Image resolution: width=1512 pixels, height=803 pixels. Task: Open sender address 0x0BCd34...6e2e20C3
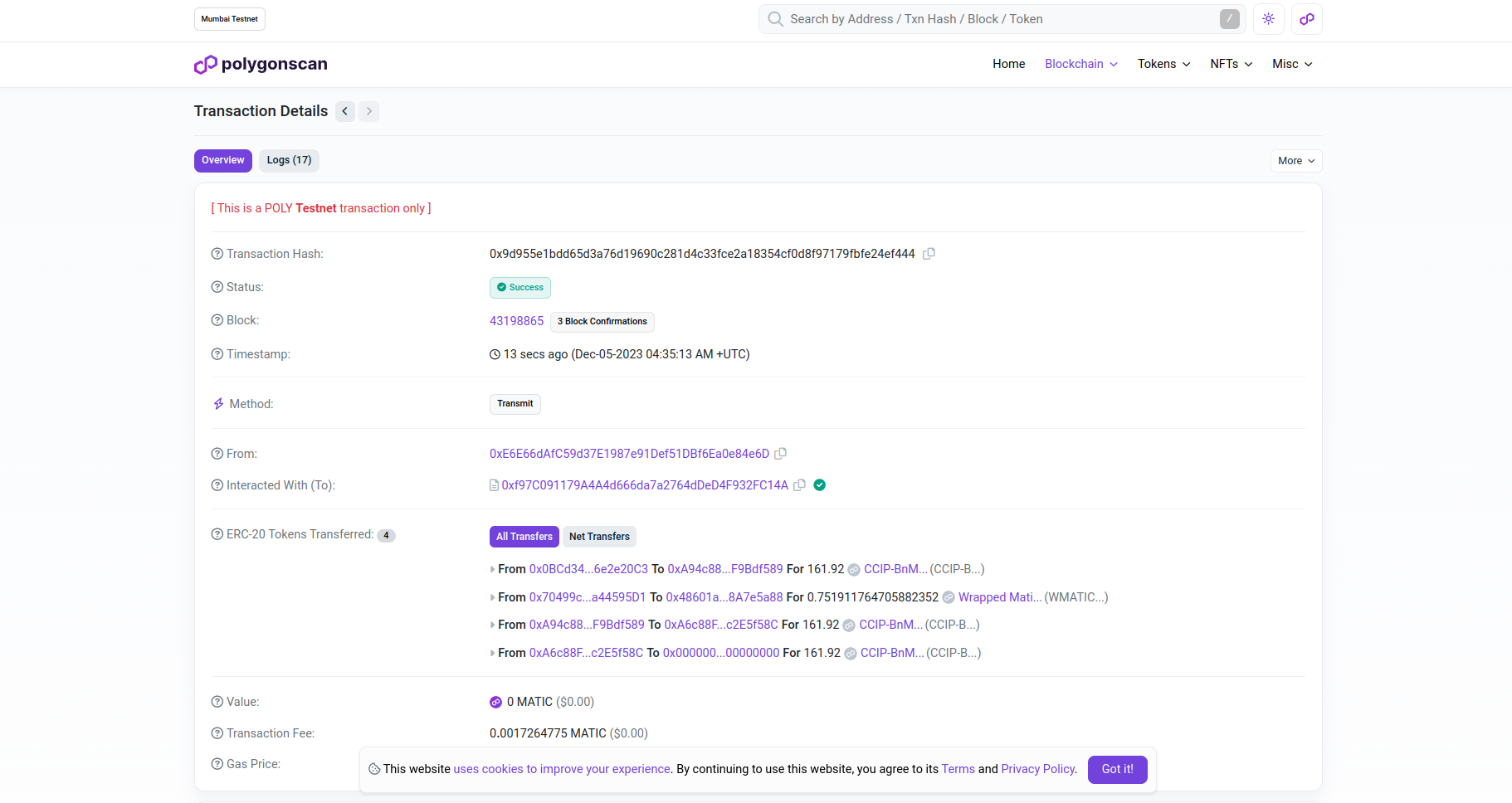588,569
